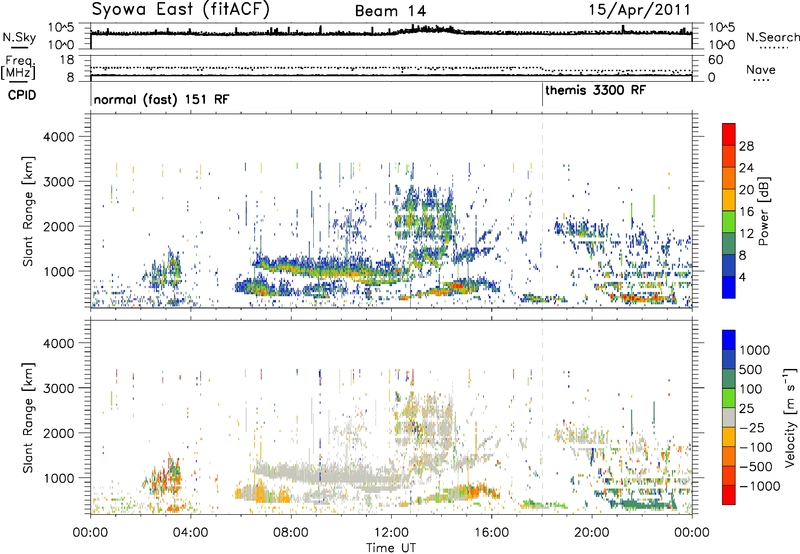The height and width of the screenshot is (554, 800).
Task: Click the 'Syowa East (fitACF)' title
Action: coord(180,10)
